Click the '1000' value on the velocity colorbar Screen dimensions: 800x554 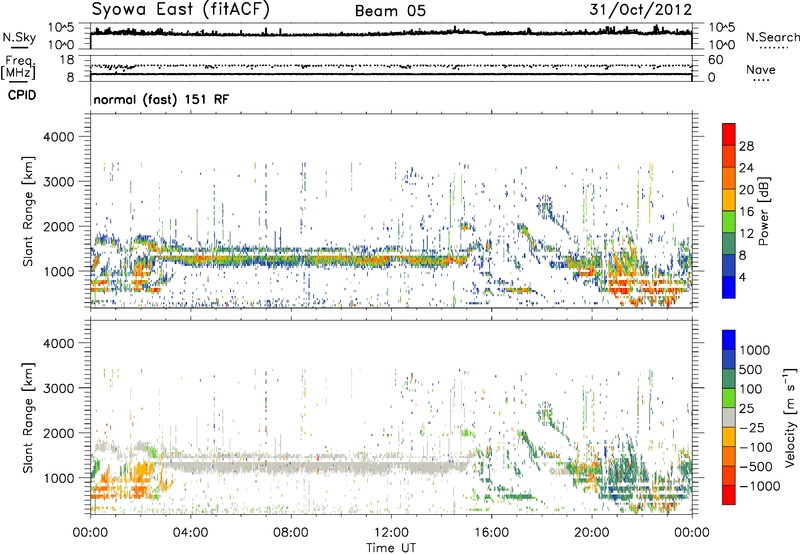[755, 350]
